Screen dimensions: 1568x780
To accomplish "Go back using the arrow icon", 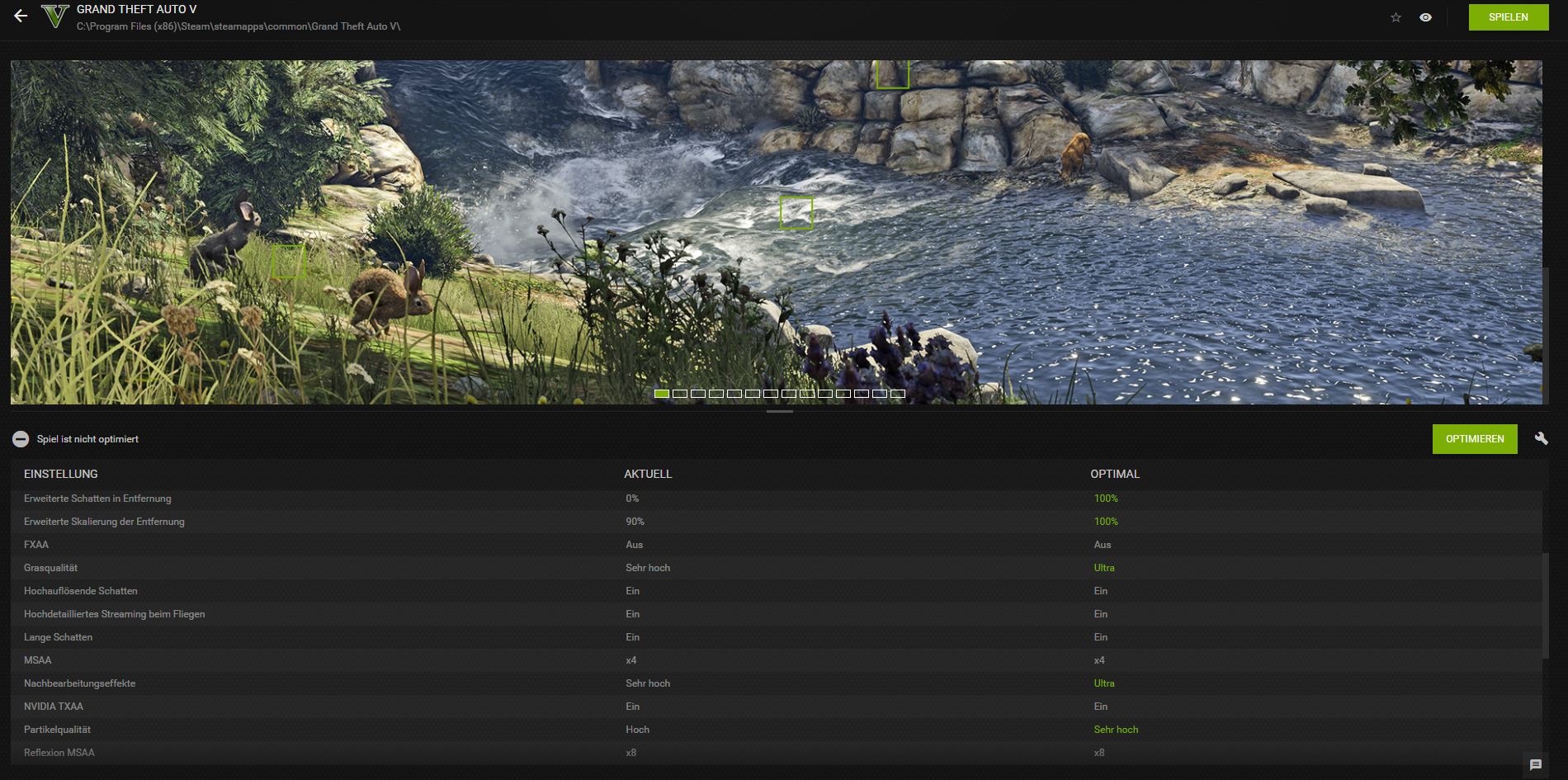I will click(21, 16).
